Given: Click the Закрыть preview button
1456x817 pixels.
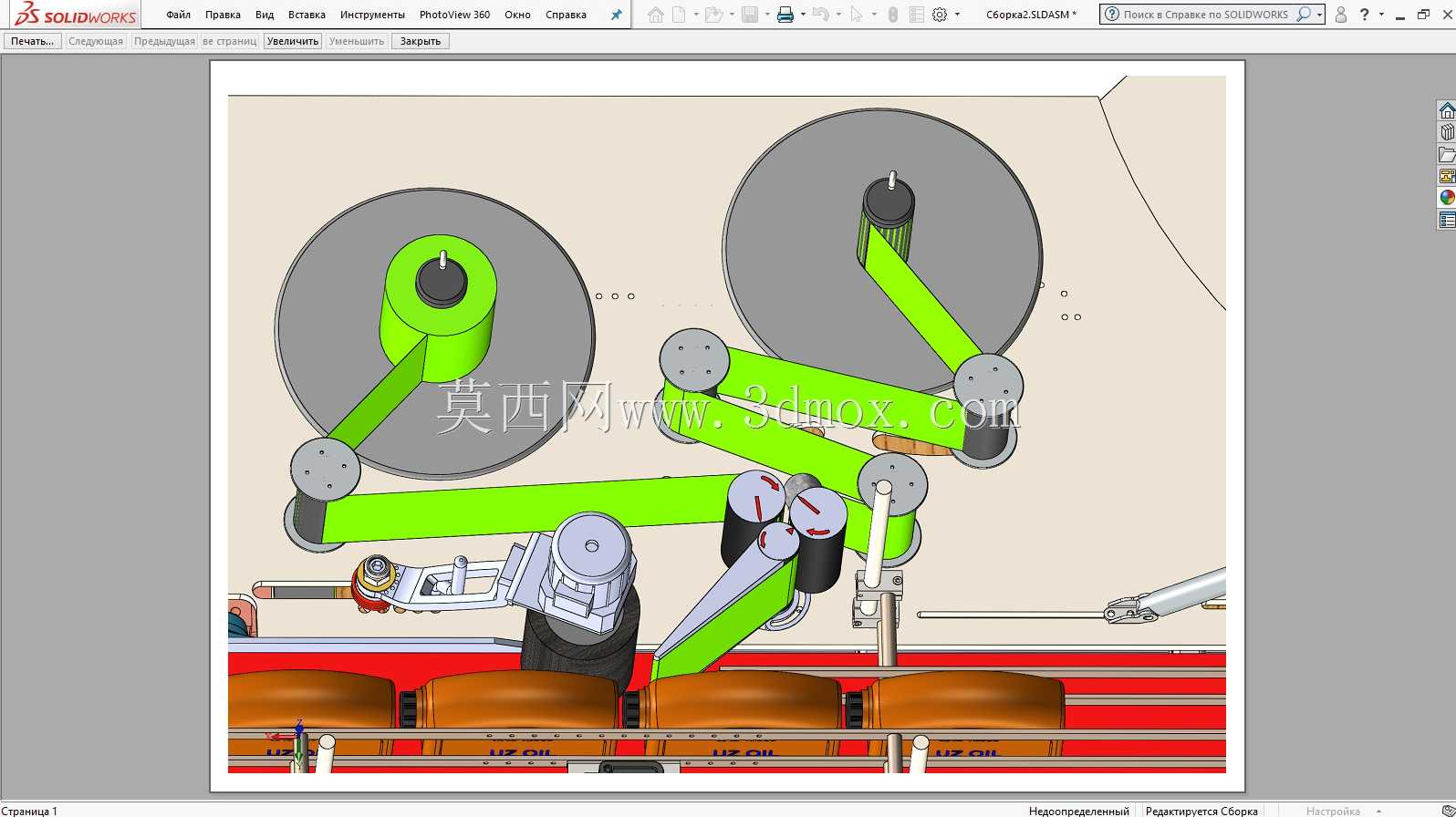Looking at the screenshot, I should (x=421, y=41).
